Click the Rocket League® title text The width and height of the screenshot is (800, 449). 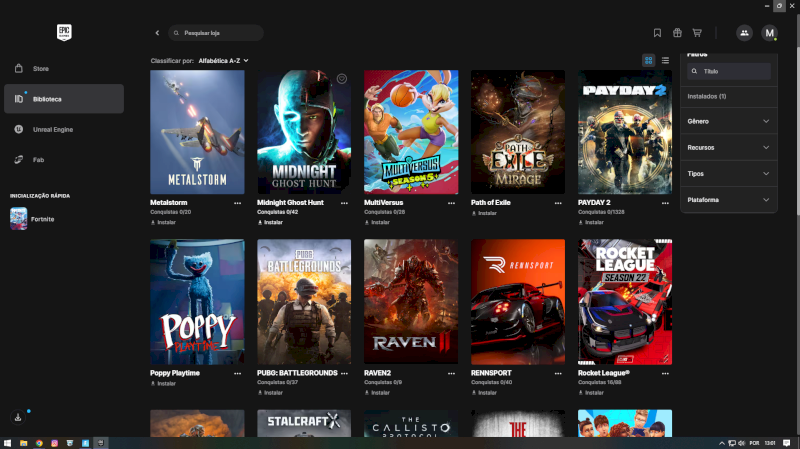[604, 373]
